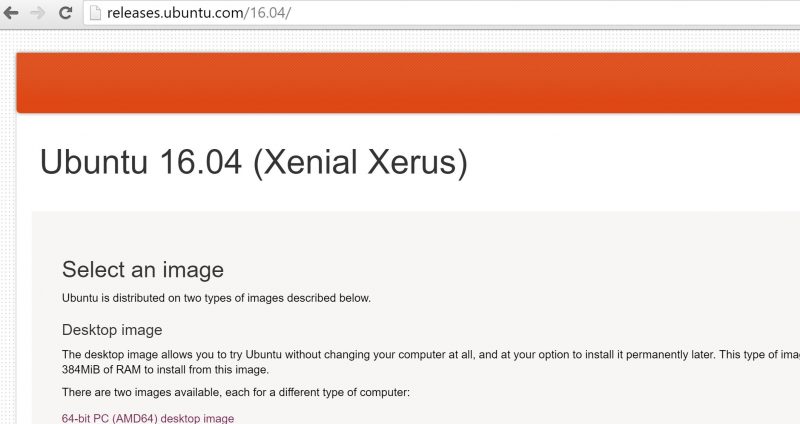The image size is (800, 424).
Task: Open the 64-bit PC (AMD64) desktop image link
Action: coord(148,418)
